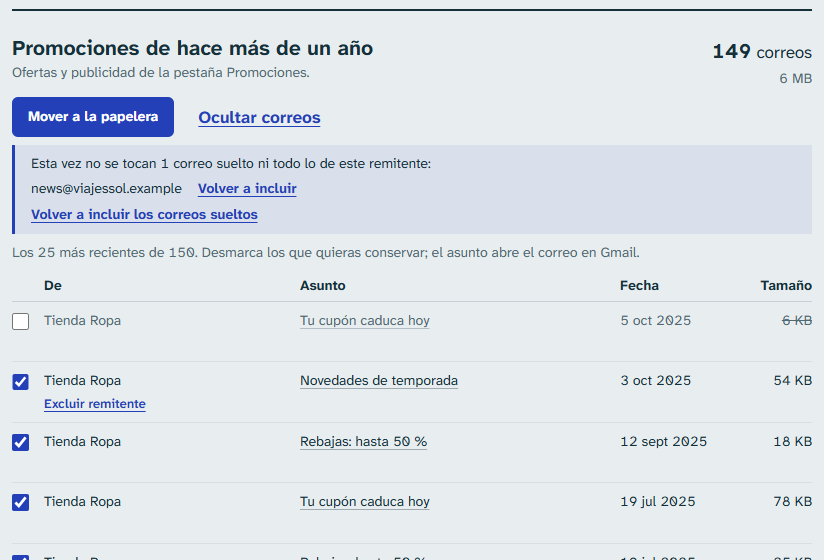This screenshot has height=560, width=824.
Task: Uncheck the 'Rebajas: hasta 50 %' 12 sept checkbox
Action: 20,442
